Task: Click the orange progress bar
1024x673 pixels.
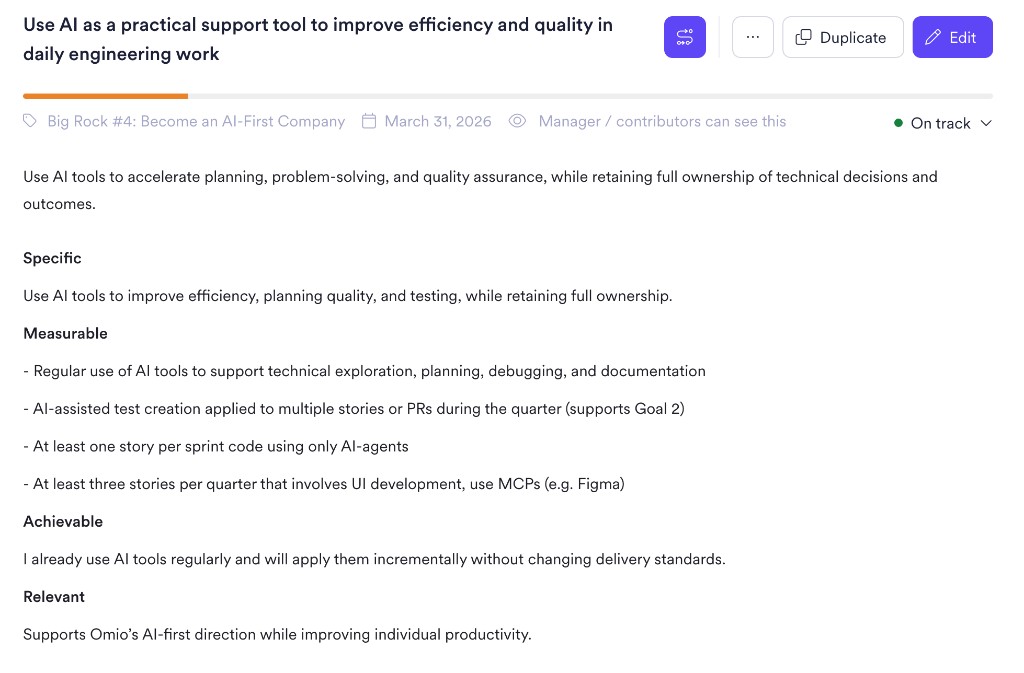Action: click(105, 96)
